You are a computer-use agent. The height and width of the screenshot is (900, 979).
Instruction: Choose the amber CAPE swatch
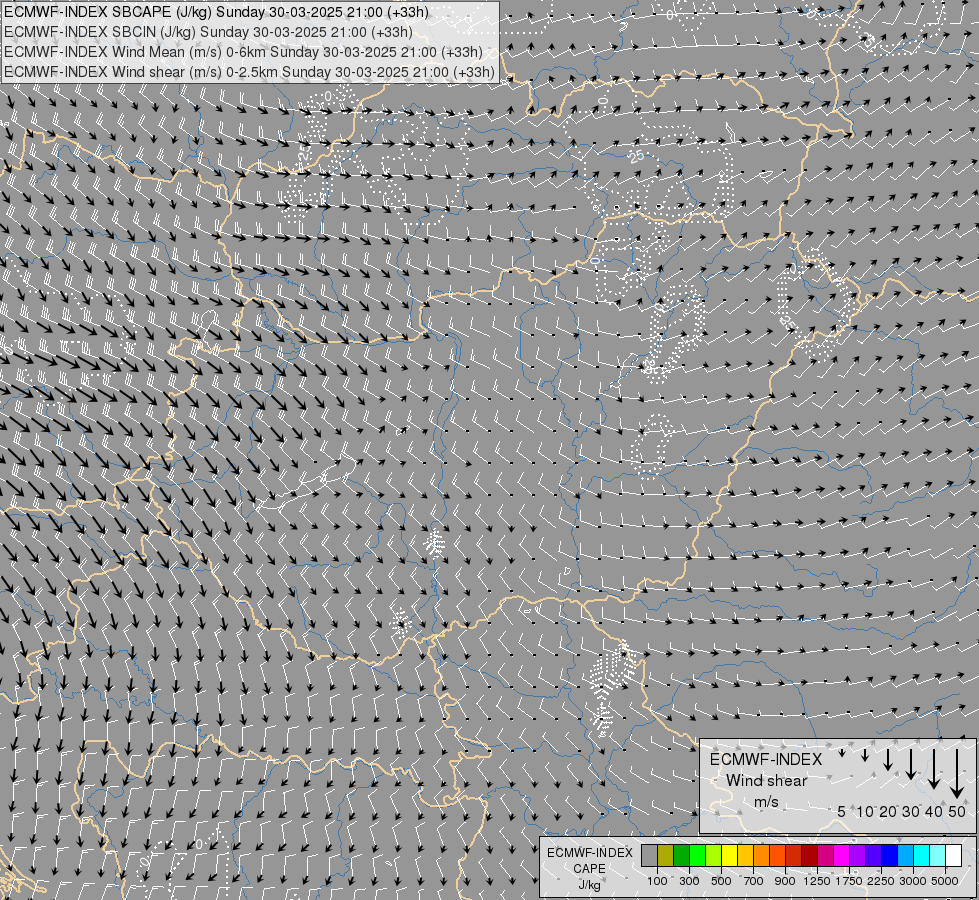click(x=745, y=856)
